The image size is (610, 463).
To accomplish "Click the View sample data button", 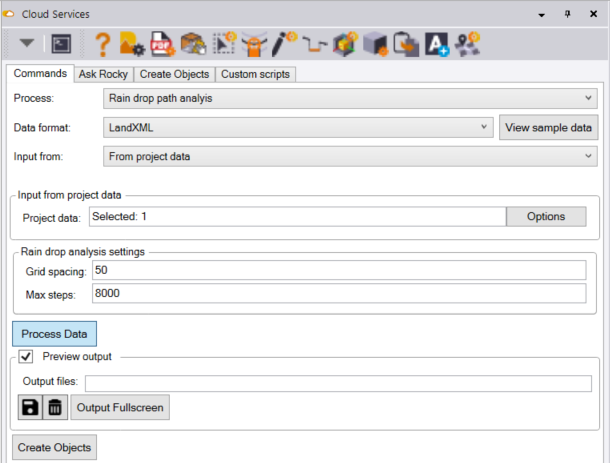I will (549, 128).
